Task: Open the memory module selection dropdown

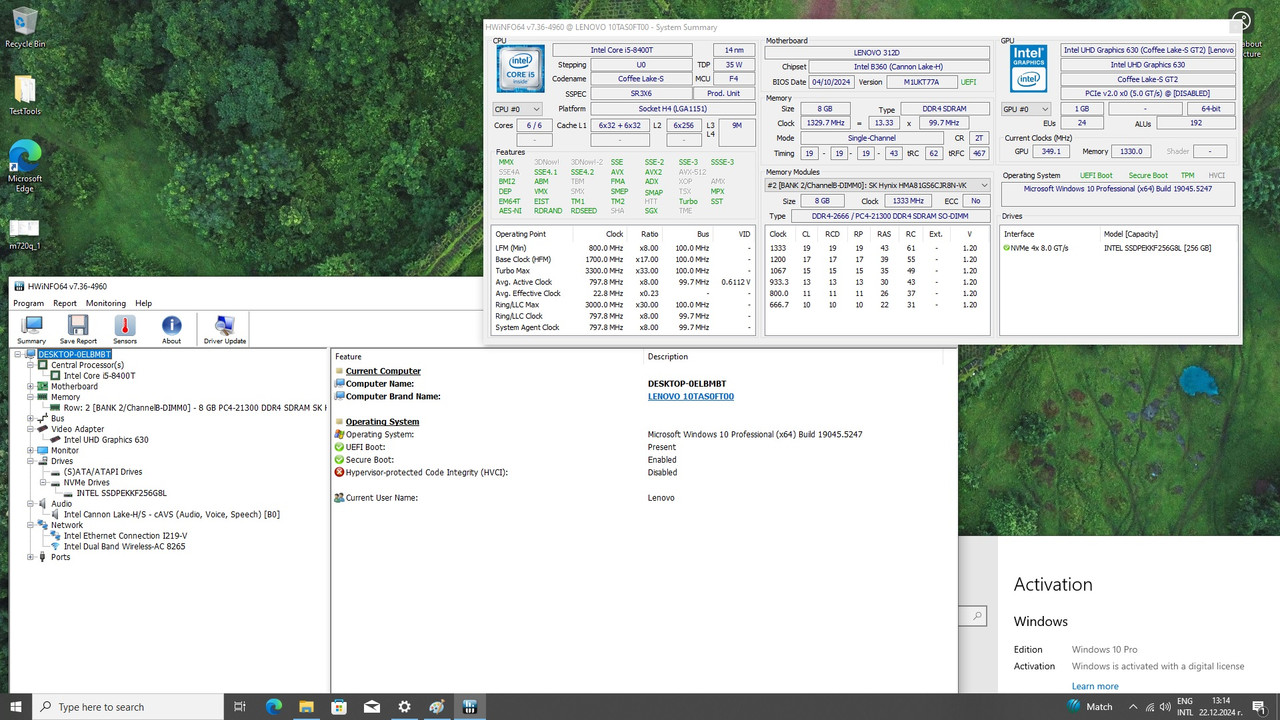Action: pyautogui.click(x=878, y=185)
